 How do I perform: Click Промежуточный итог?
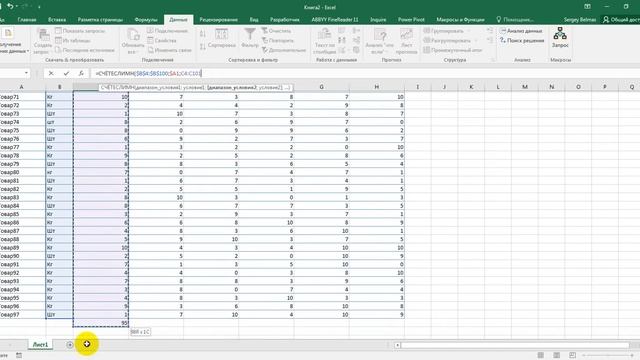(x=453, y=50)
